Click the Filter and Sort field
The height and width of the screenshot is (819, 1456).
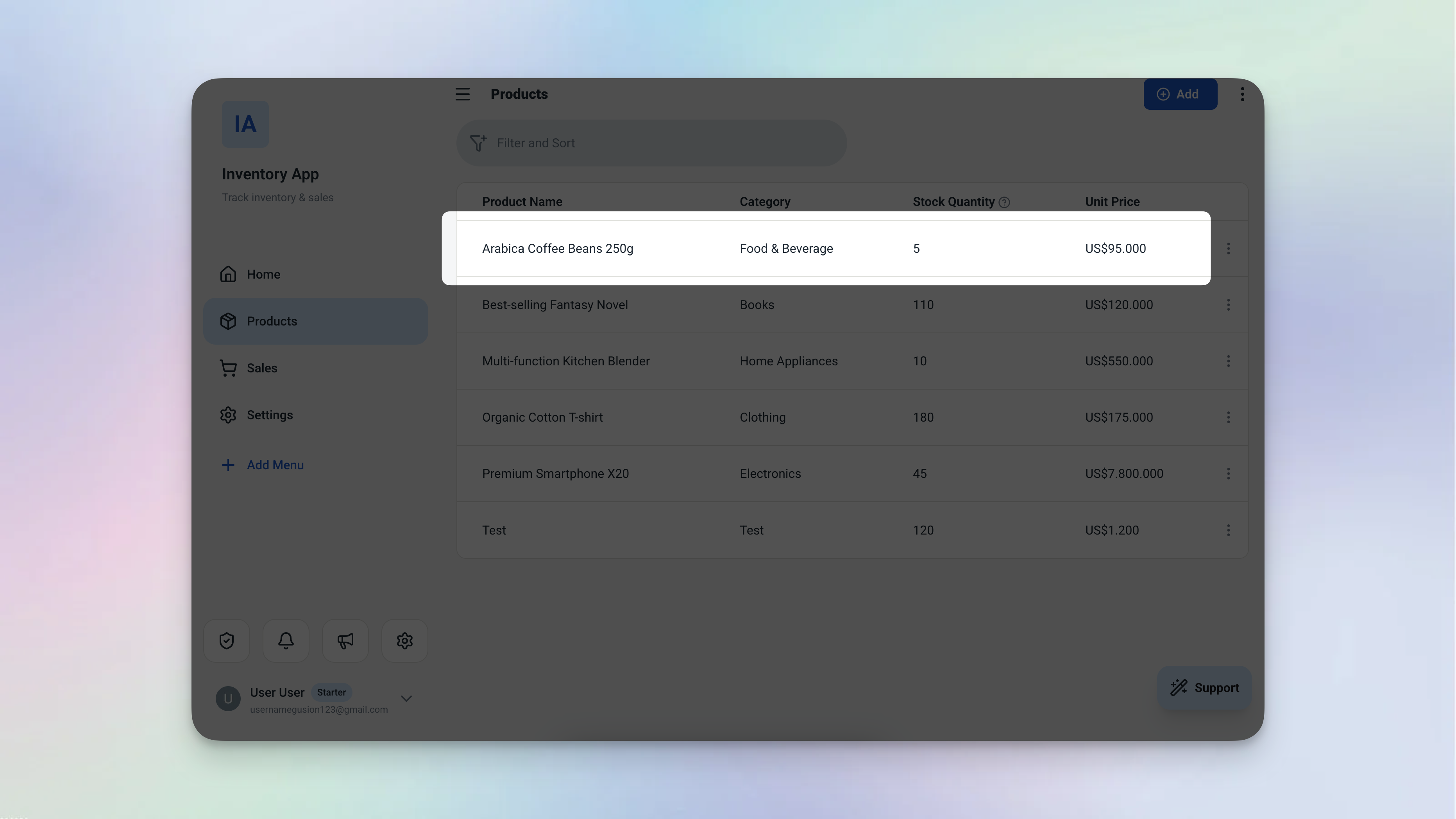click(651, 143)
